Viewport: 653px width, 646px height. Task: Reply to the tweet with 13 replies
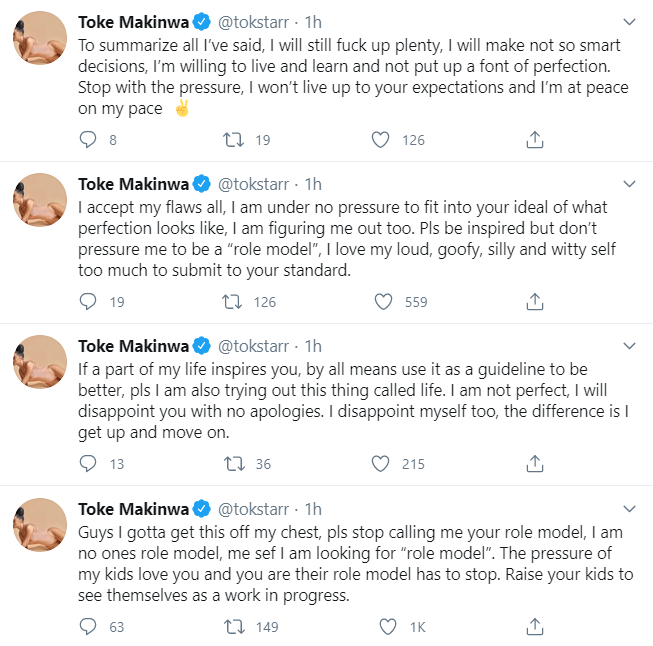(88, 464)
